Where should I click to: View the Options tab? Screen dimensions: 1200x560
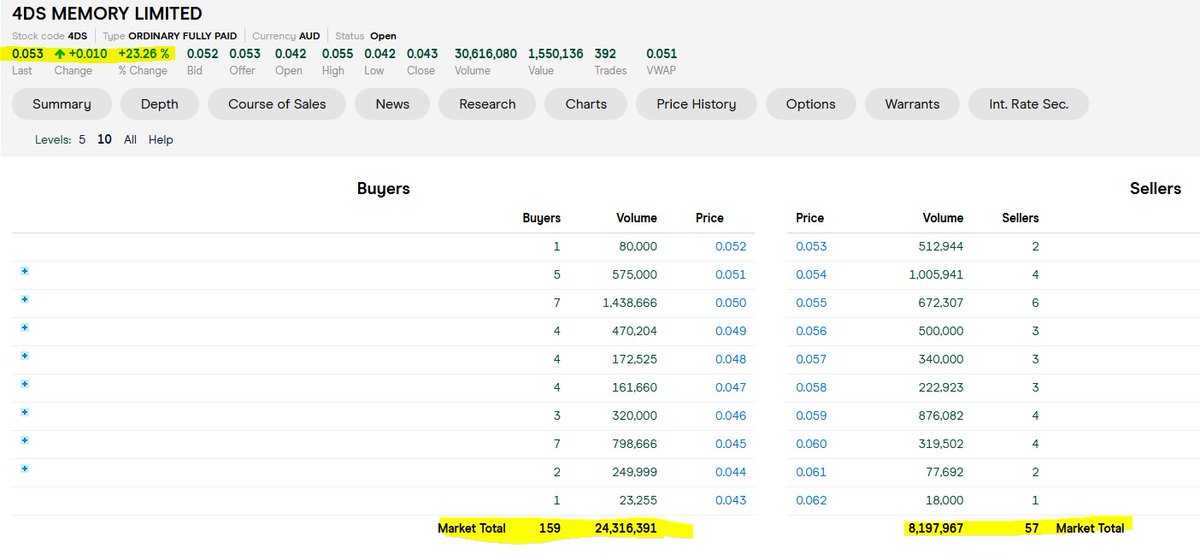pos(811,104)
